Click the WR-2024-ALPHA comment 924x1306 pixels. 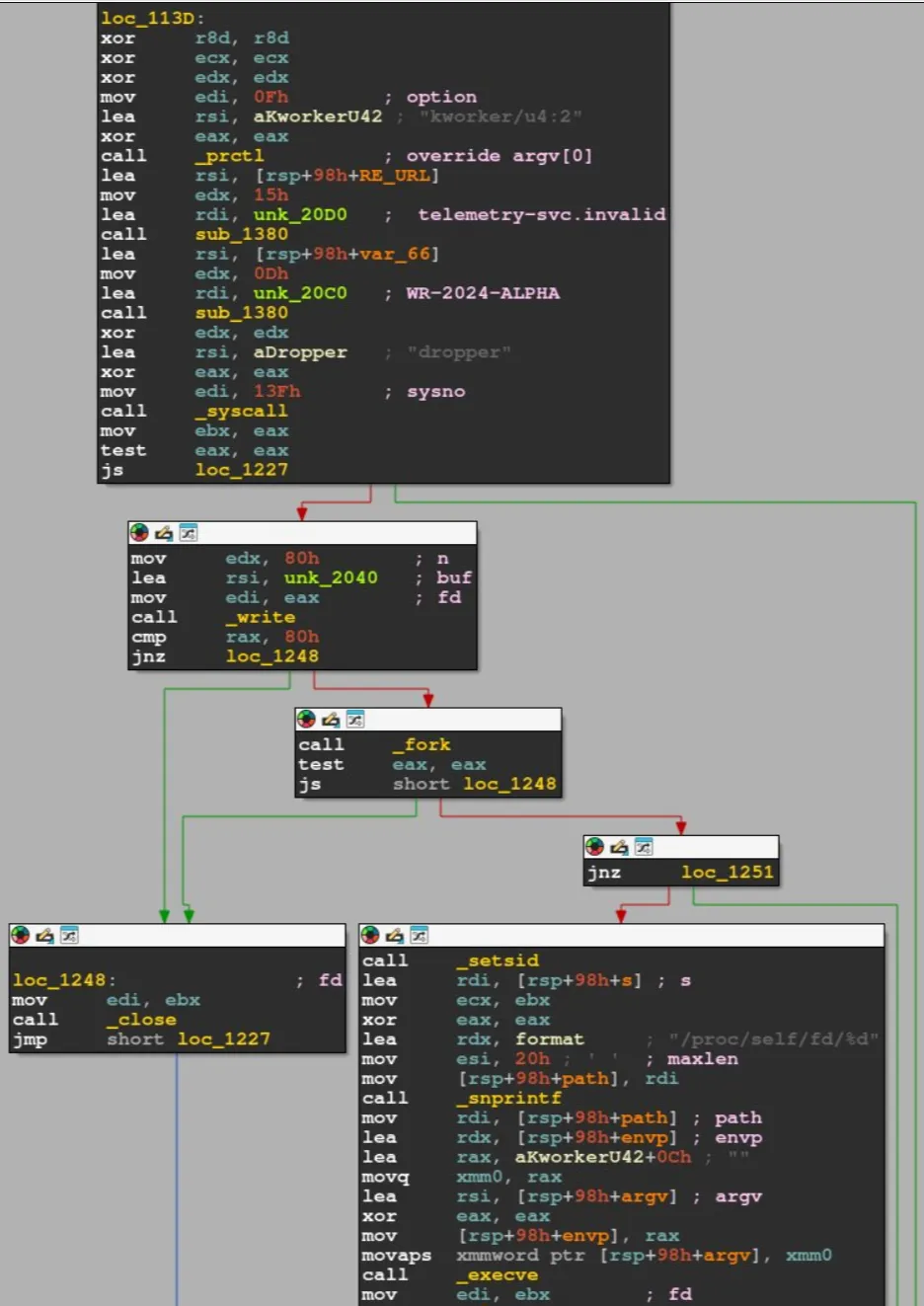(483, 293)
